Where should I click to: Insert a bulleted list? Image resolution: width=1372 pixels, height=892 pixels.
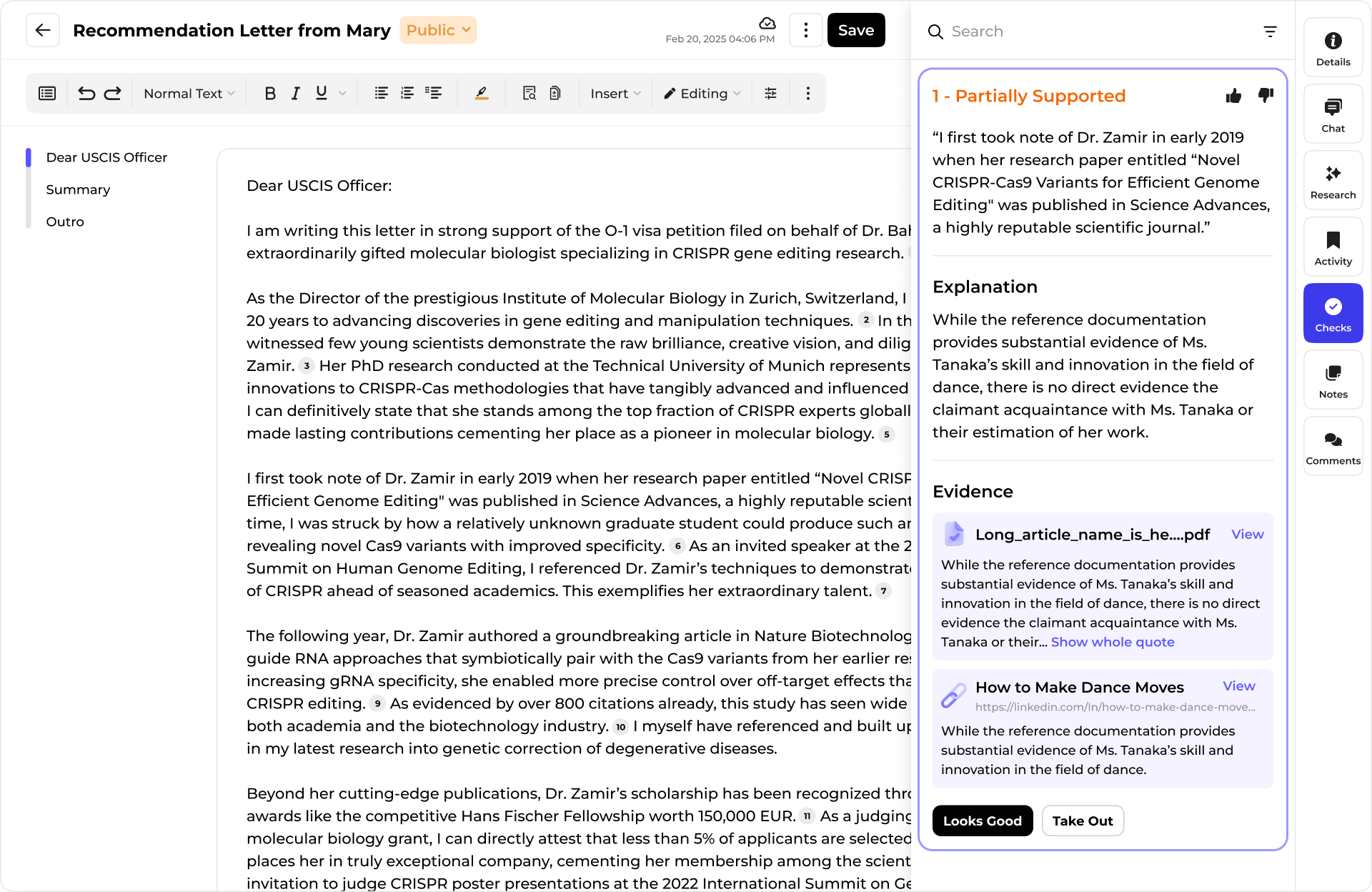pyautogui.click(x=382, y=94)
